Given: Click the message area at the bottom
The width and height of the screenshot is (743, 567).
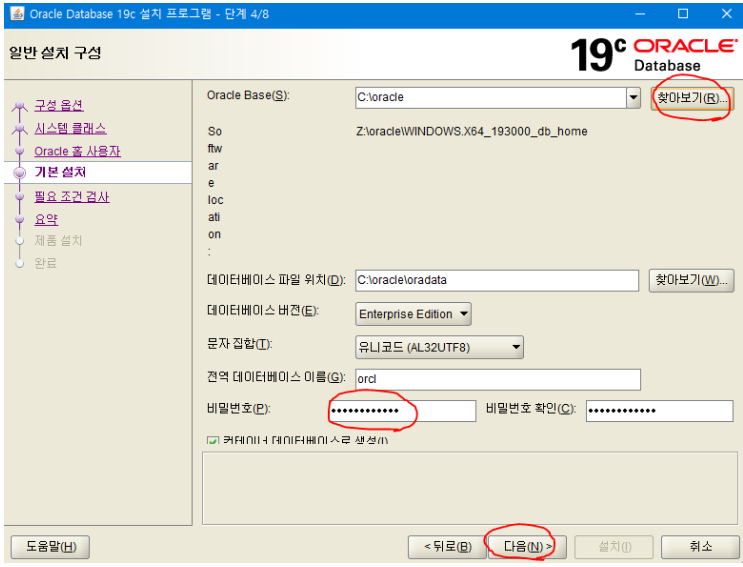Looking at the screenshot, I should 470,488.
